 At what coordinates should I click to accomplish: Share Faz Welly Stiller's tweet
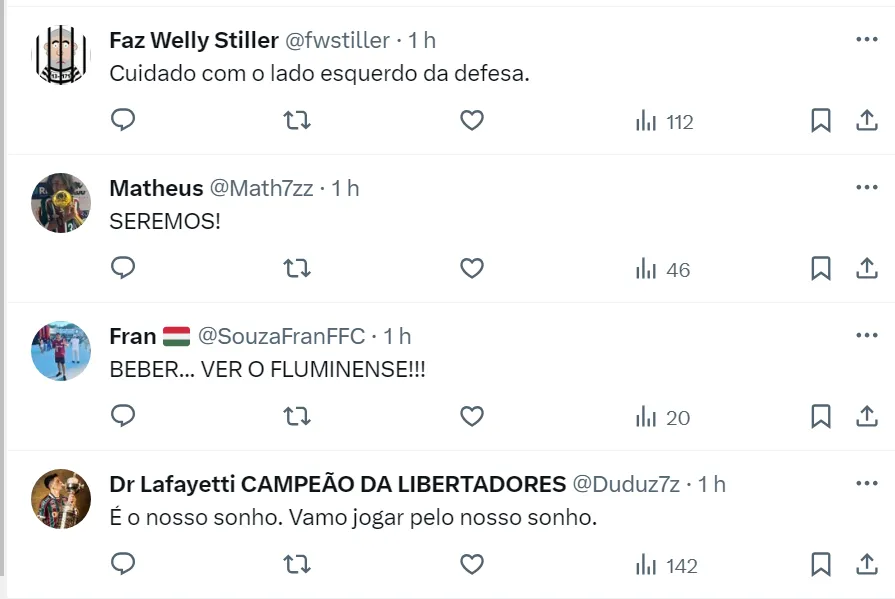tap(866, 121)
